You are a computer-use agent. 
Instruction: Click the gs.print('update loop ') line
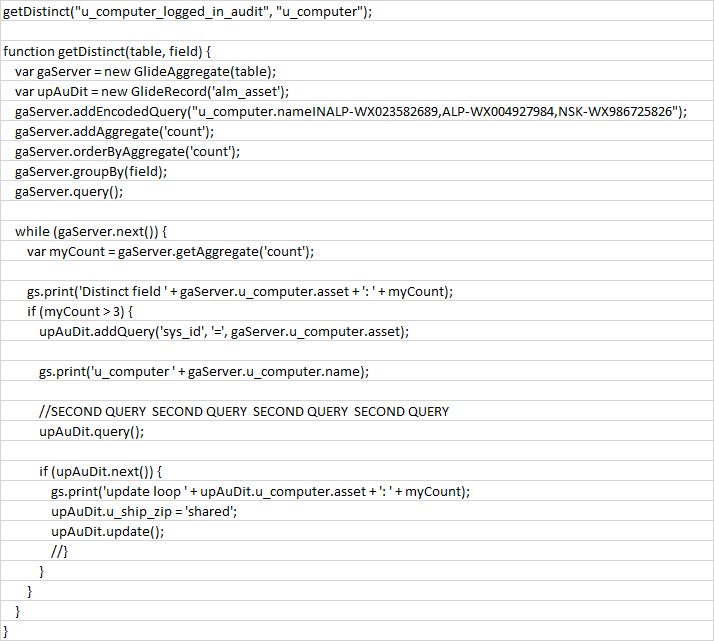260,492
